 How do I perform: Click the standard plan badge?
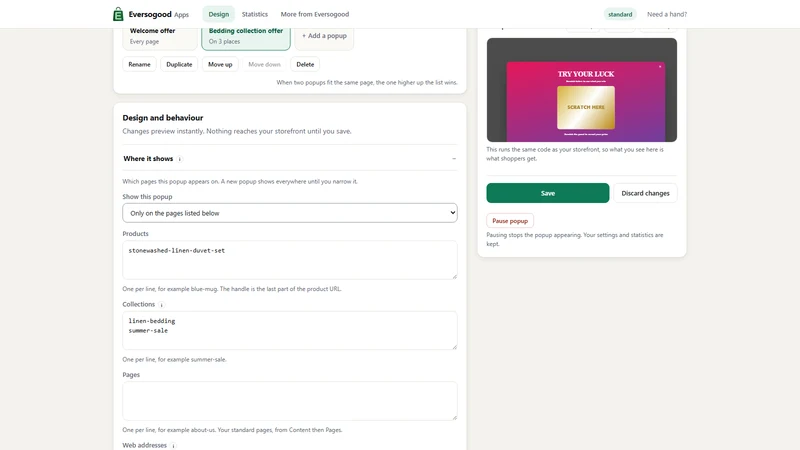click(x=620, y=14)
